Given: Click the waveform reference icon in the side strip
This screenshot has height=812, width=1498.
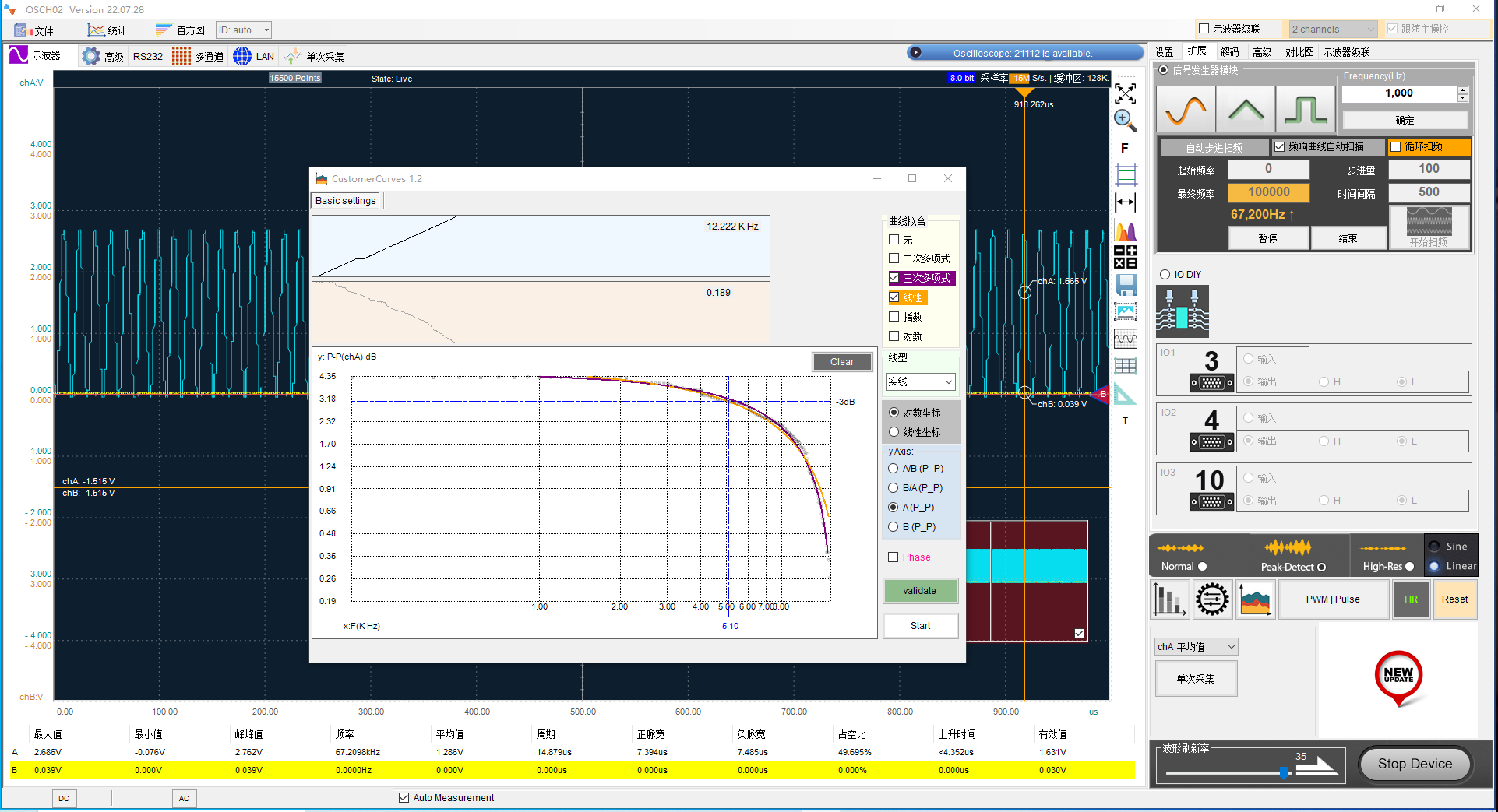Looking at the screenshot, I should click(x=1125, y=339).
